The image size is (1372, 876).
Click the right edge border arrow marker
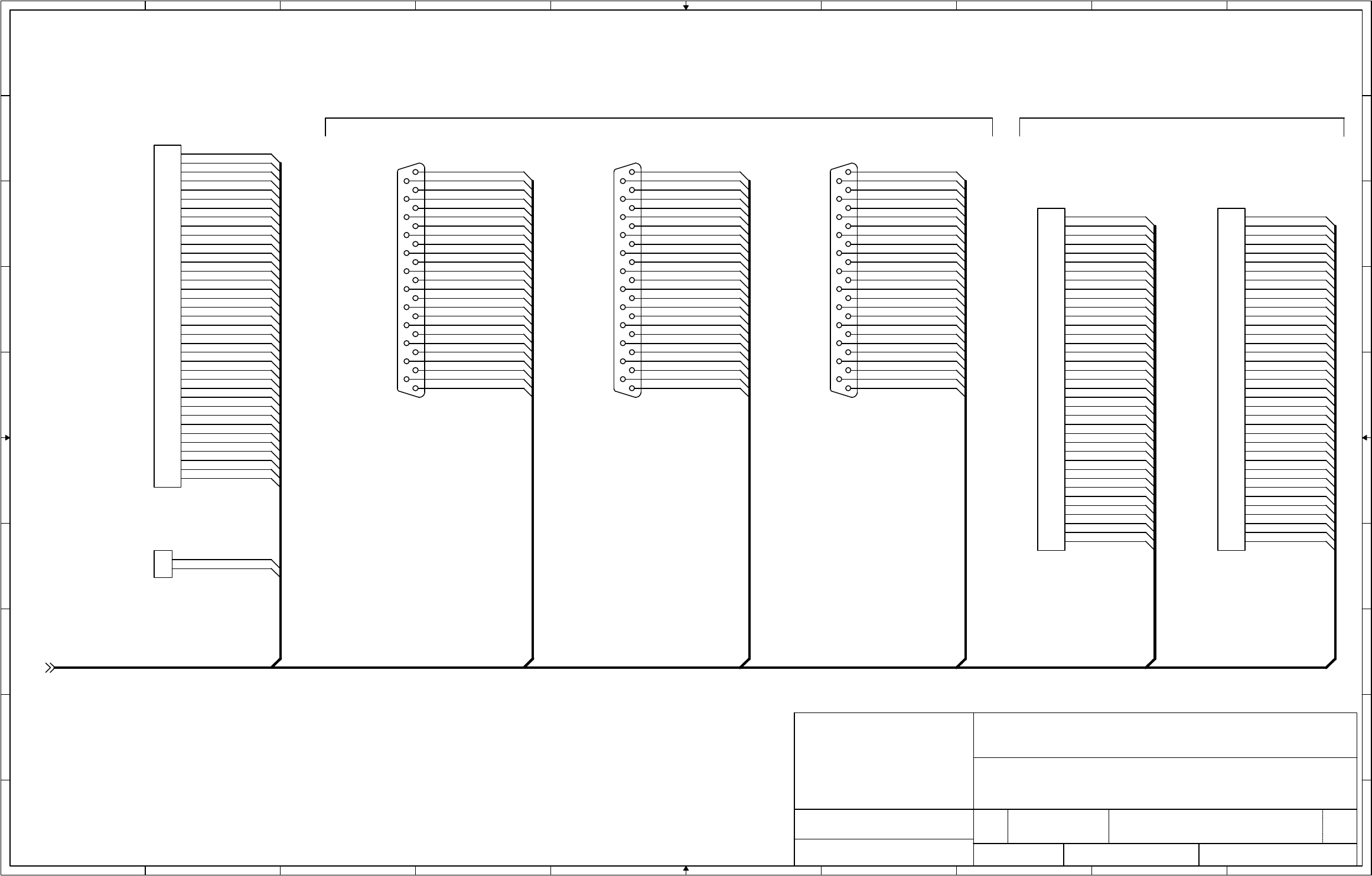click(1366, 437)
